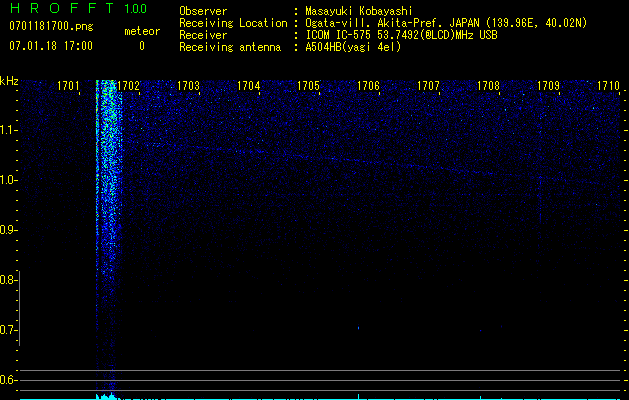
Task: Click the 0.6 kHz frequency label
Action: tap(8, 380)
